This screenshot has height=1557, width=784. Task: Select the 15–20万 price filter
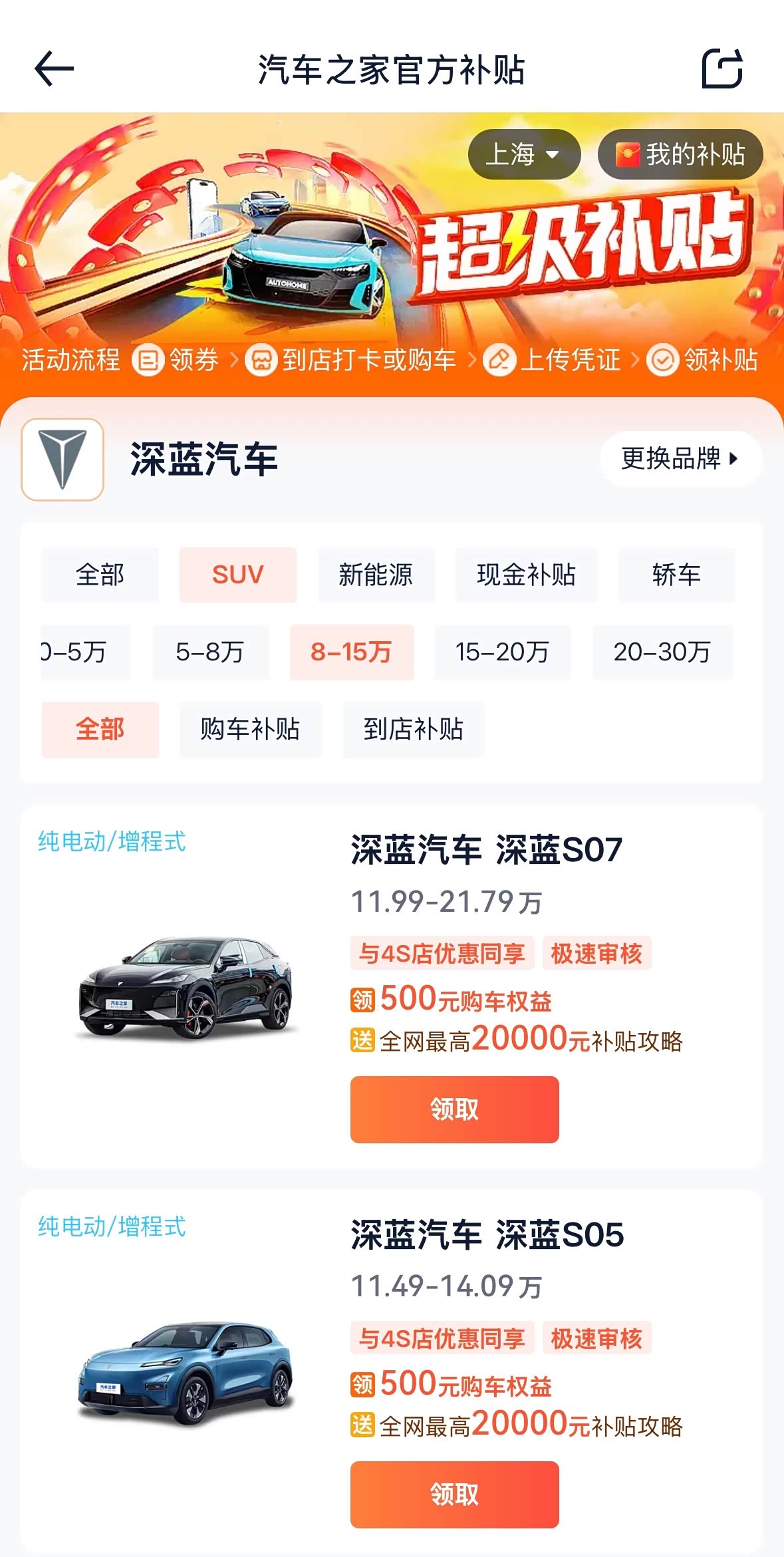(x=502, y=652)
